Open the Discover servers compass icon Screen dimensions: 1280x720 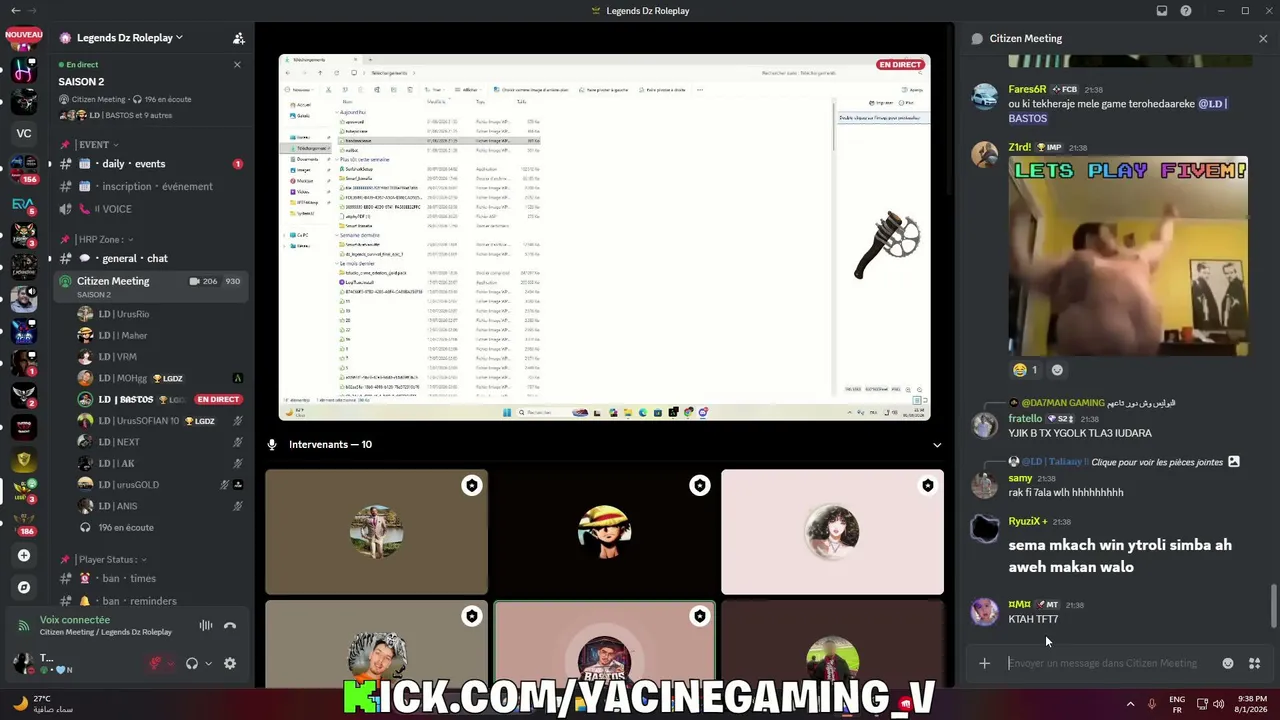pos(24,587)
